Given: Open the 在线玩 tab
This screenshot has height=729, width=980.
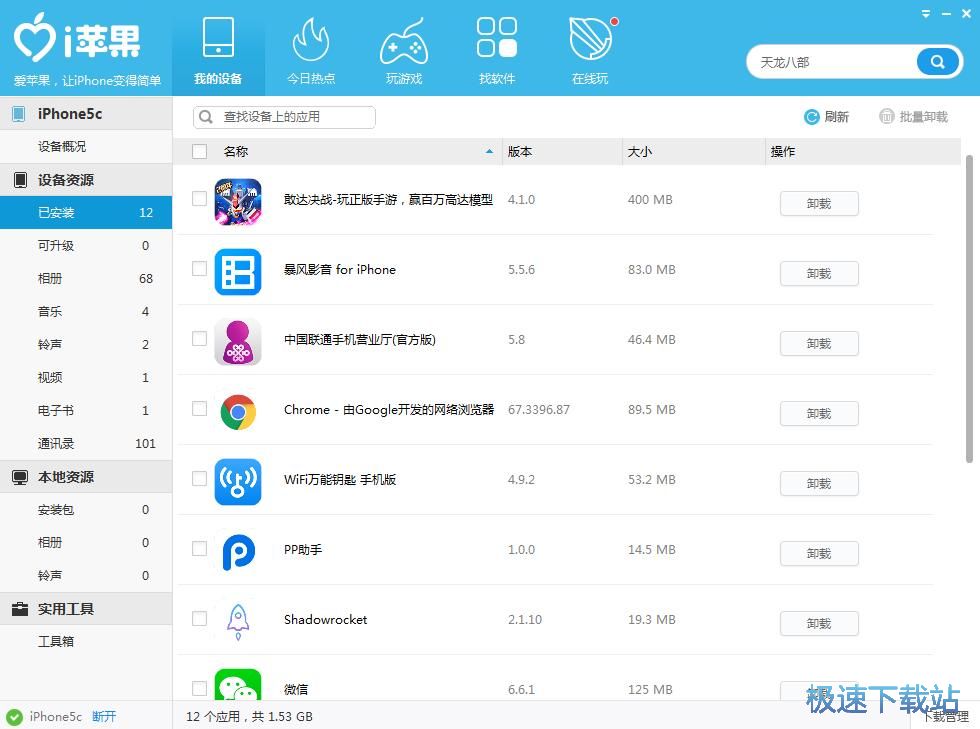Looking at the screenshot, I should tap(590, 49).
